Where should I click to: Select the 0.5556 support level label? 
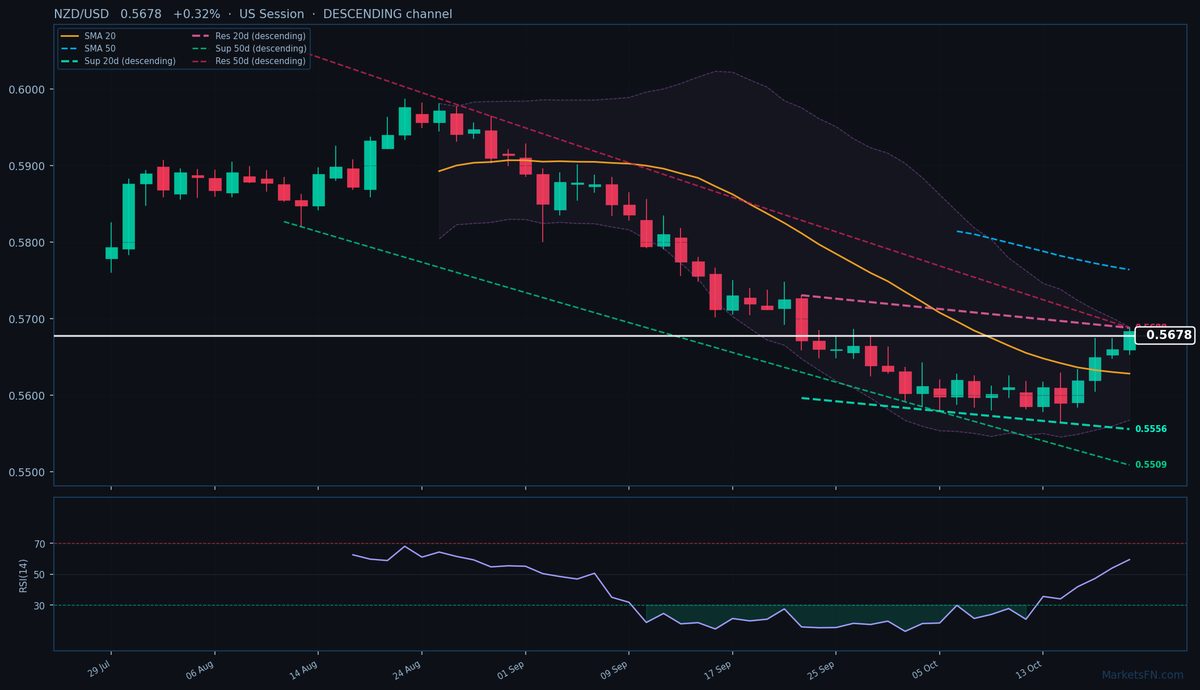click(1151, 429)
